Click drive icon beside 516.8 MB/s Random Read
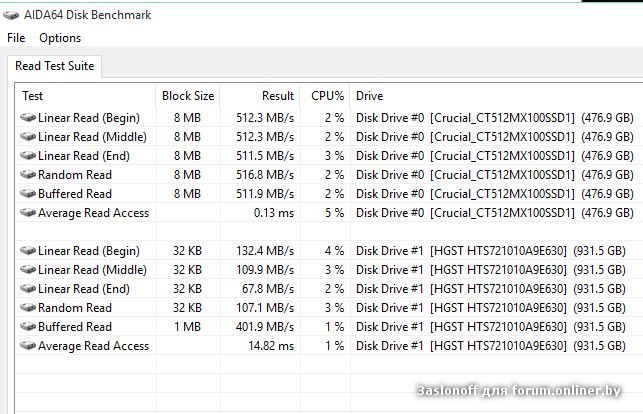The image size is (643, 414). click(x=27, y=175)
